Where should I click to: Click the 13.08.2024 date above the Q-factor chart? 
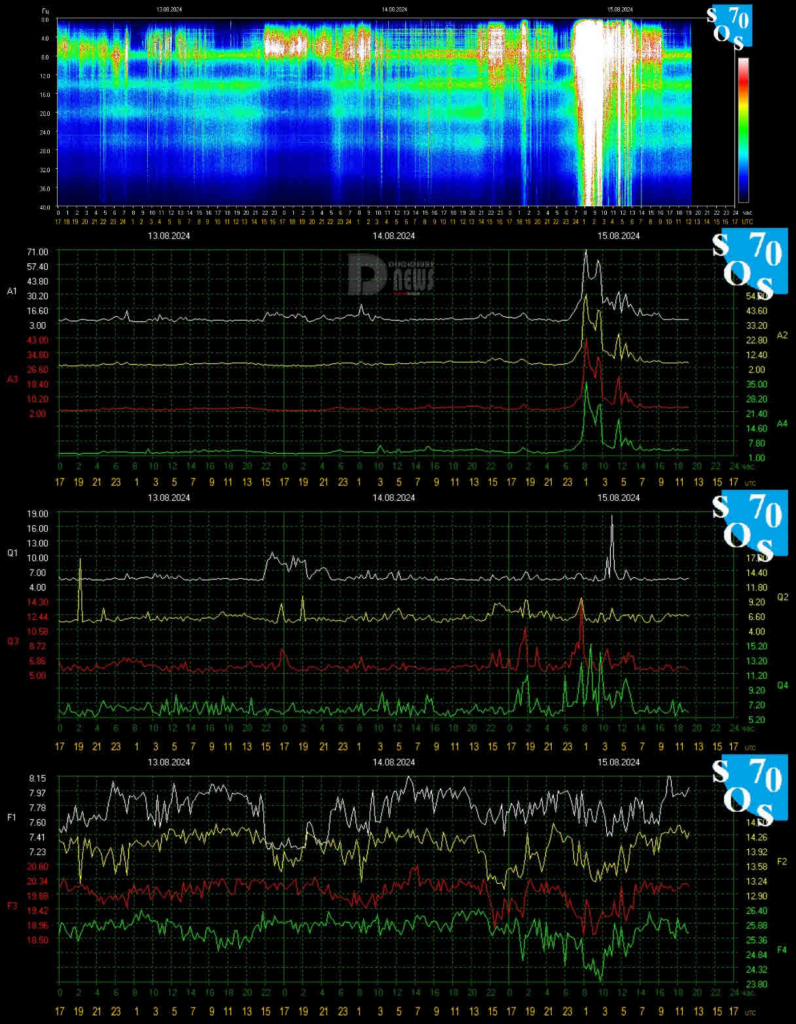[169, 497]
